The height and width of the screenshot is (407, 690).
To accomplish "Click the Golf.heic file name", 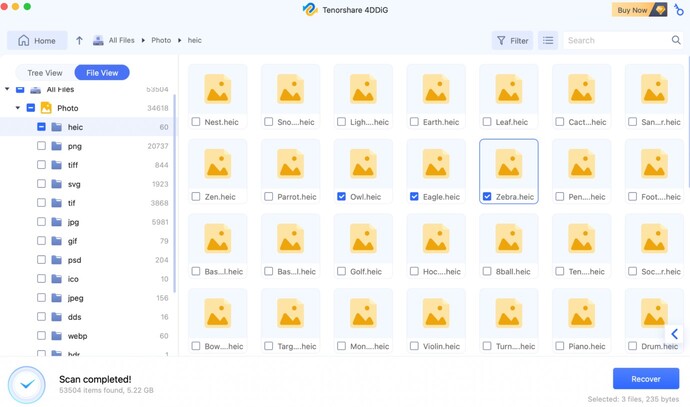I will (x=366, y=271).
